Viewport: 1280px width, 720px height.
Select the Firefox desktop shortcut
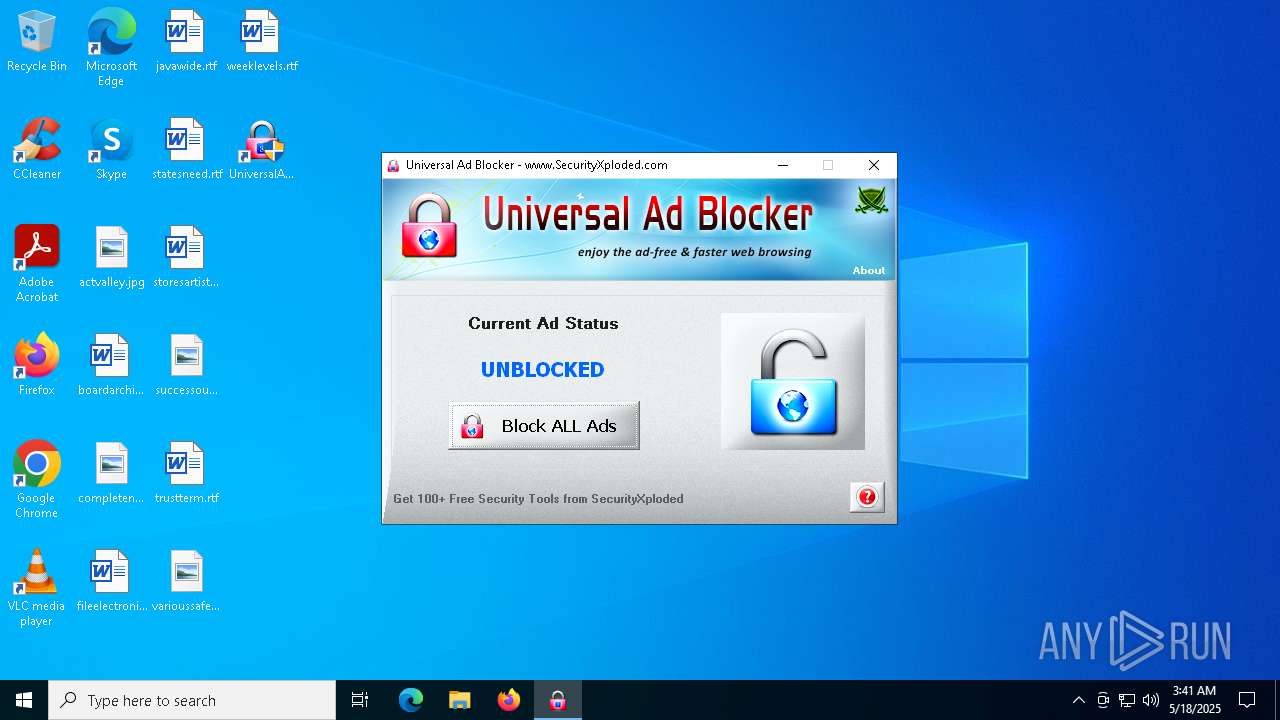[37, 366]
